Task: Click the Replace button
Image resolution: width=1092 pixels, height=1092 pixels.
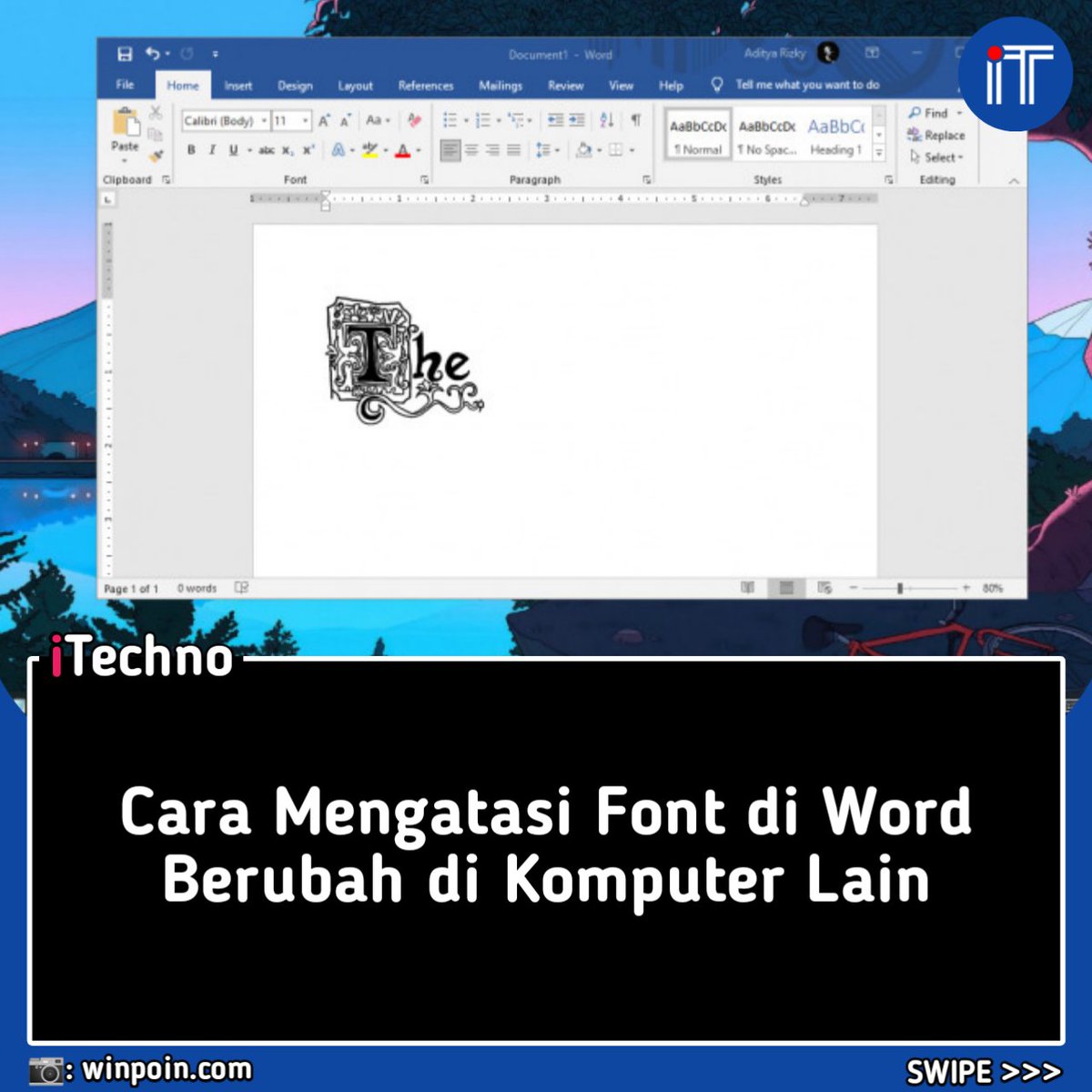Action: (935, 135)
